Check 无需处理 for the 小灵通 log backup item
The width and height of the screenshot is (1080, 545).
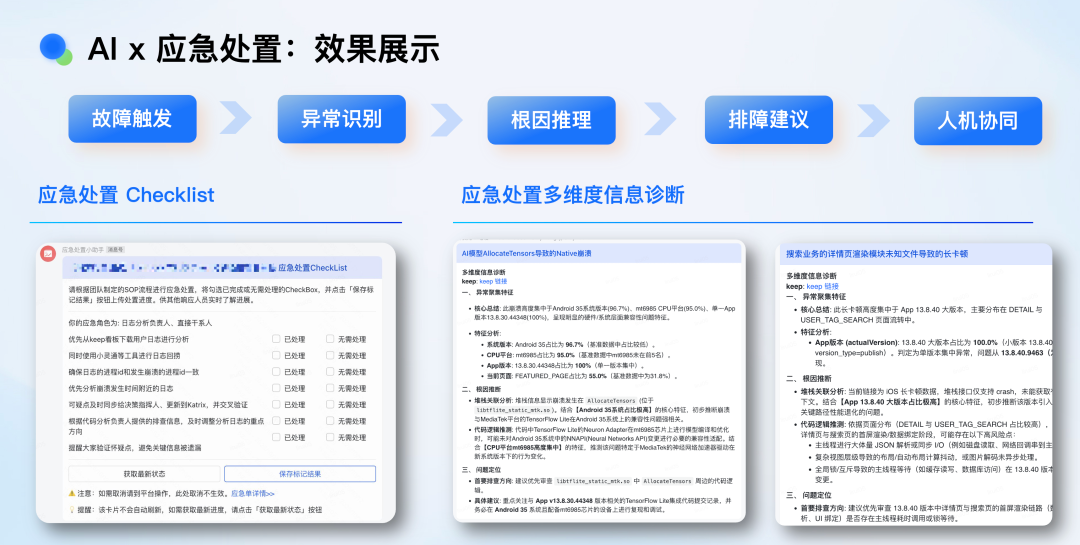331,355
